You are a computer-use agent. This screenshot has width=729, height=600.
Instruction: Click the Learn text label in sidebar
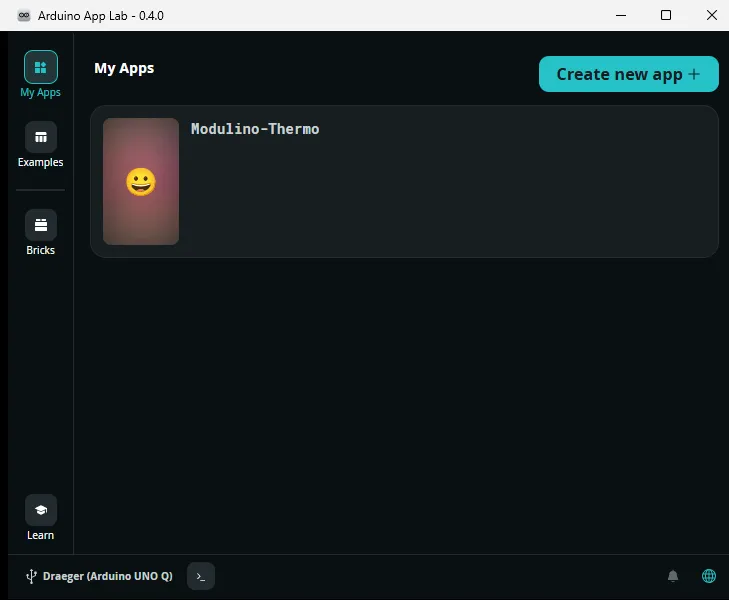[41, 535]
